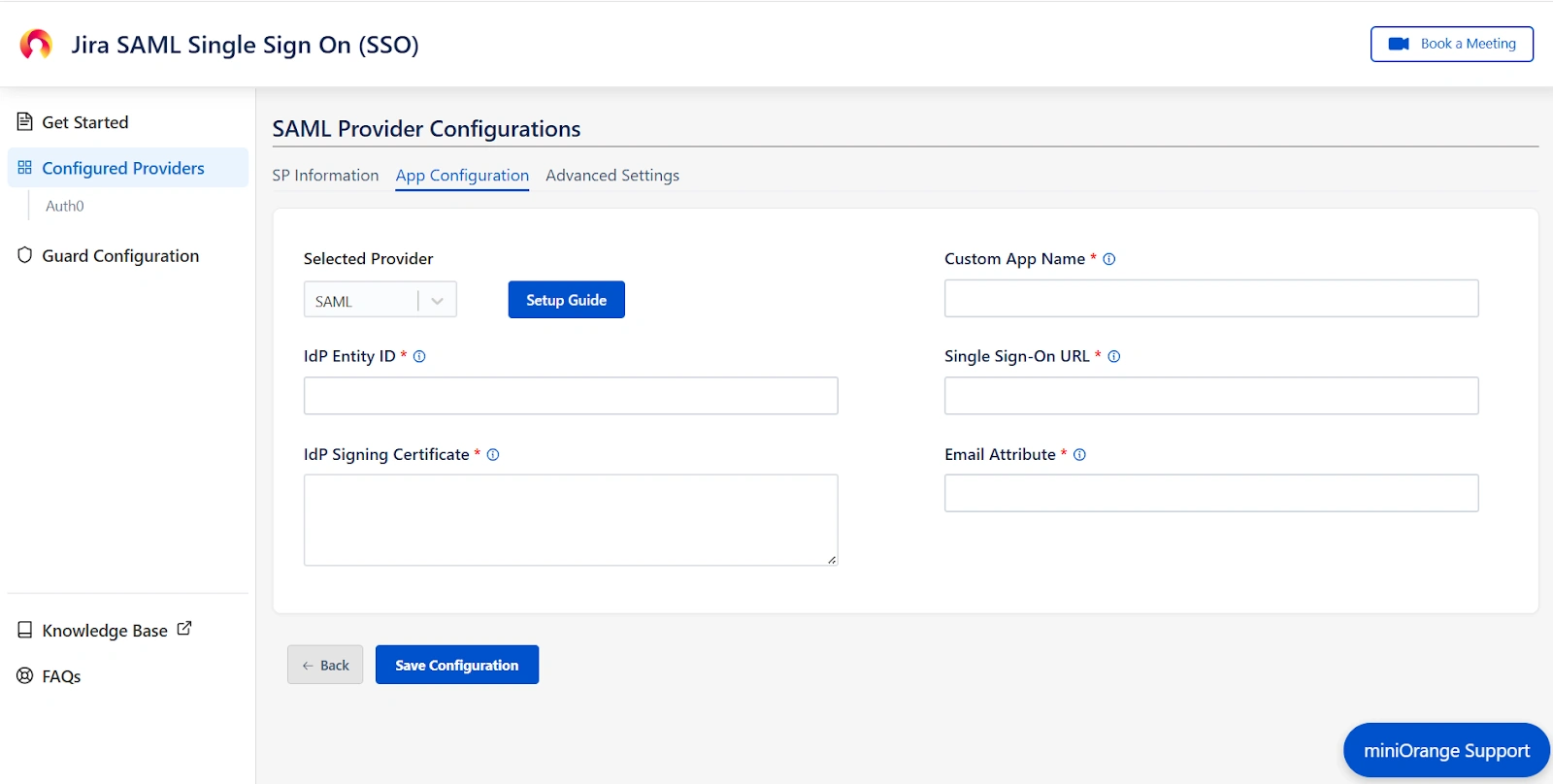Click the certificate text area resize handle
The height and width of the screenshot is (784, 1553).
832,560
